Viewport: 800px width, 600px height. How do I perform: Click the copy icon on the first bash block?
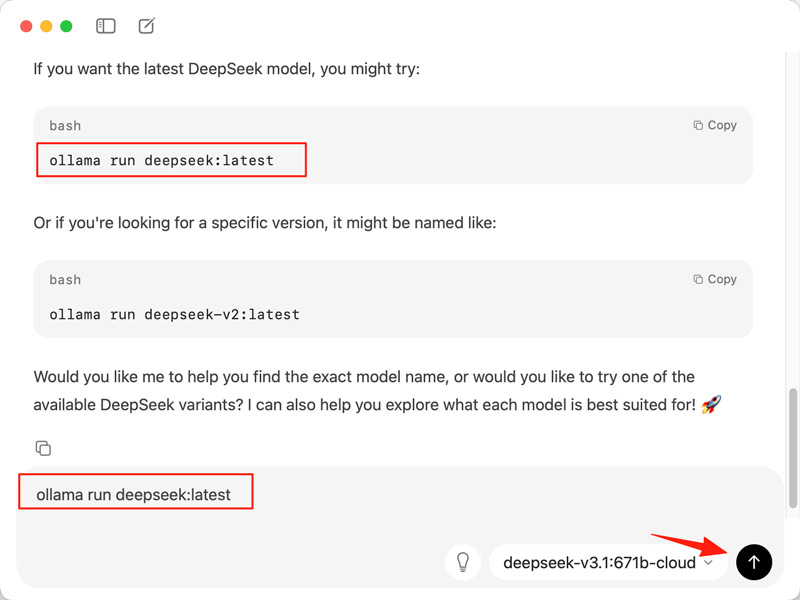pos(698,125)
